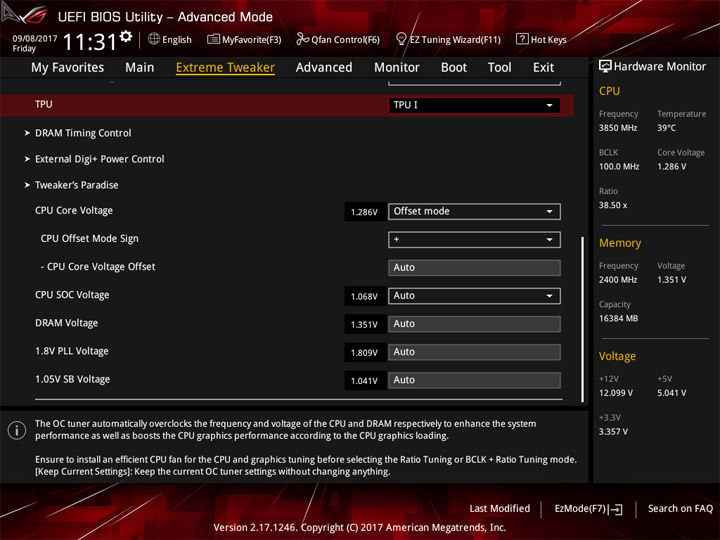Click the globe language icon
Image resolution: width=720 pixels, height=540 pixels.
point(154,39)
